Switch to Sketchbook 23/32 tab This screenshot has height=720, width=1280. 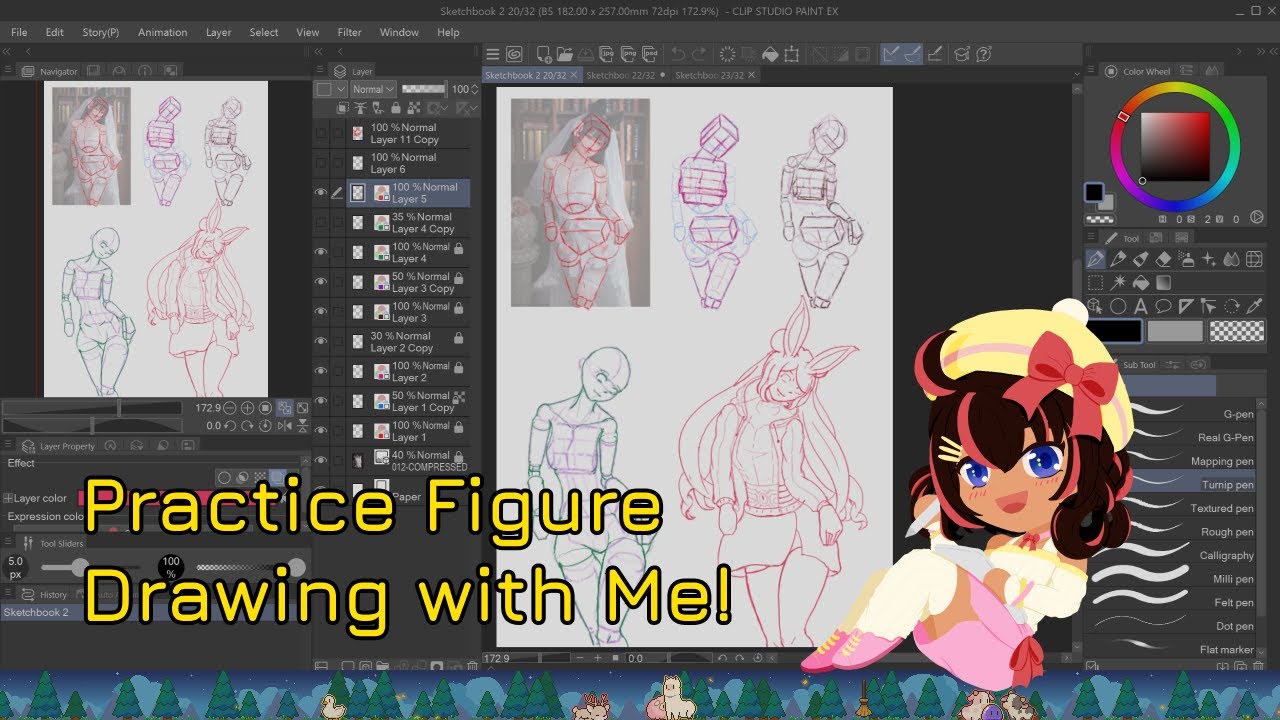pos(715,75)
